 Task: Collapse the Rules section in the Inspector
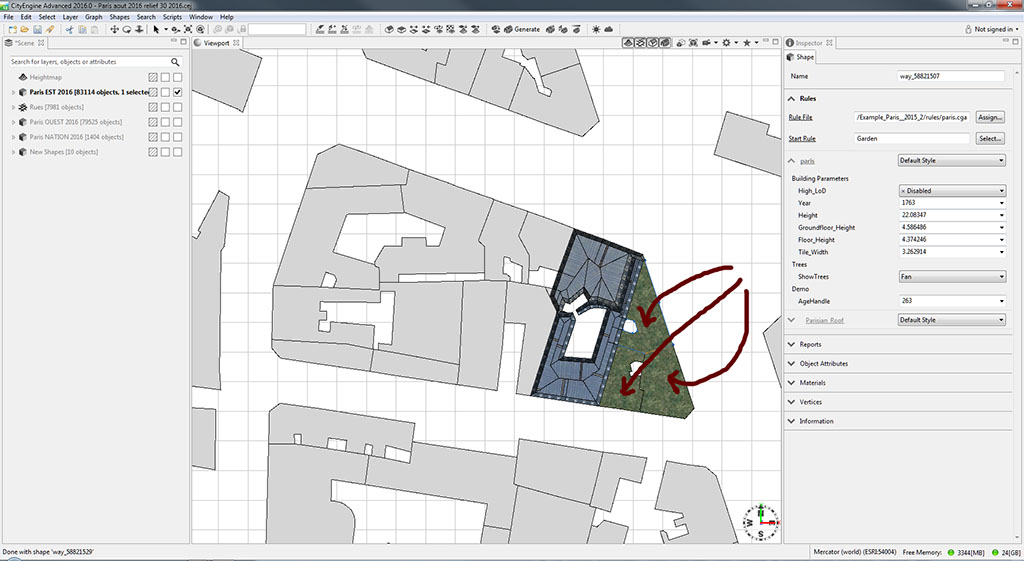coord(792,99)
